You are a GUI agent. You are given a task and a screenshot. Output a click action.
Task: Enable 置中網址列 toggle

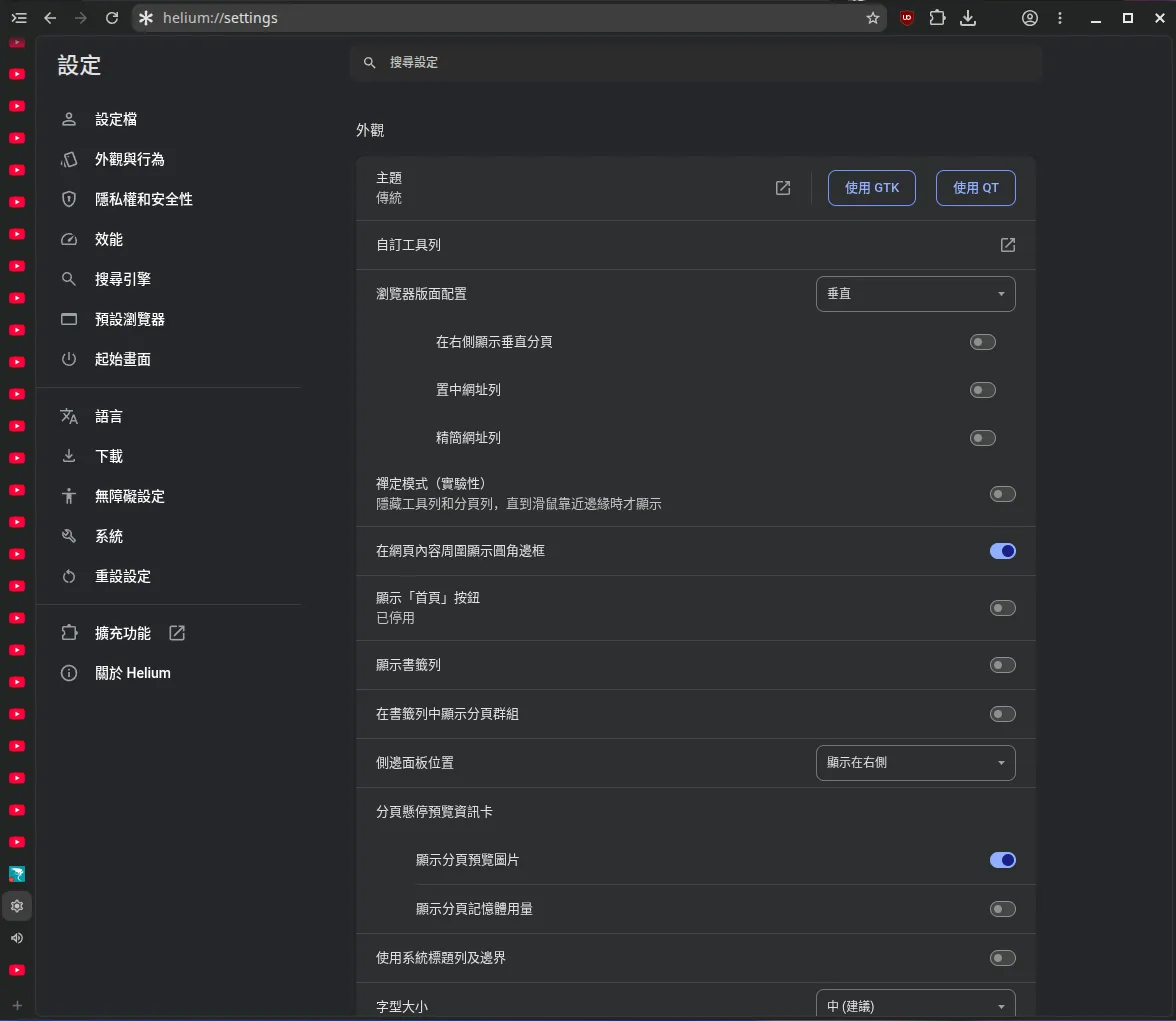[982, 391]
